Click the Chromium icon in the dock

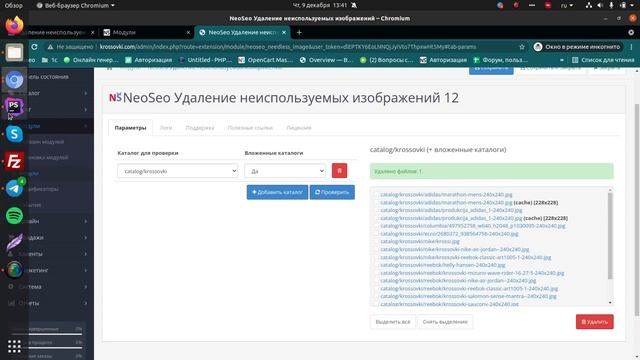tap(14, 80)
